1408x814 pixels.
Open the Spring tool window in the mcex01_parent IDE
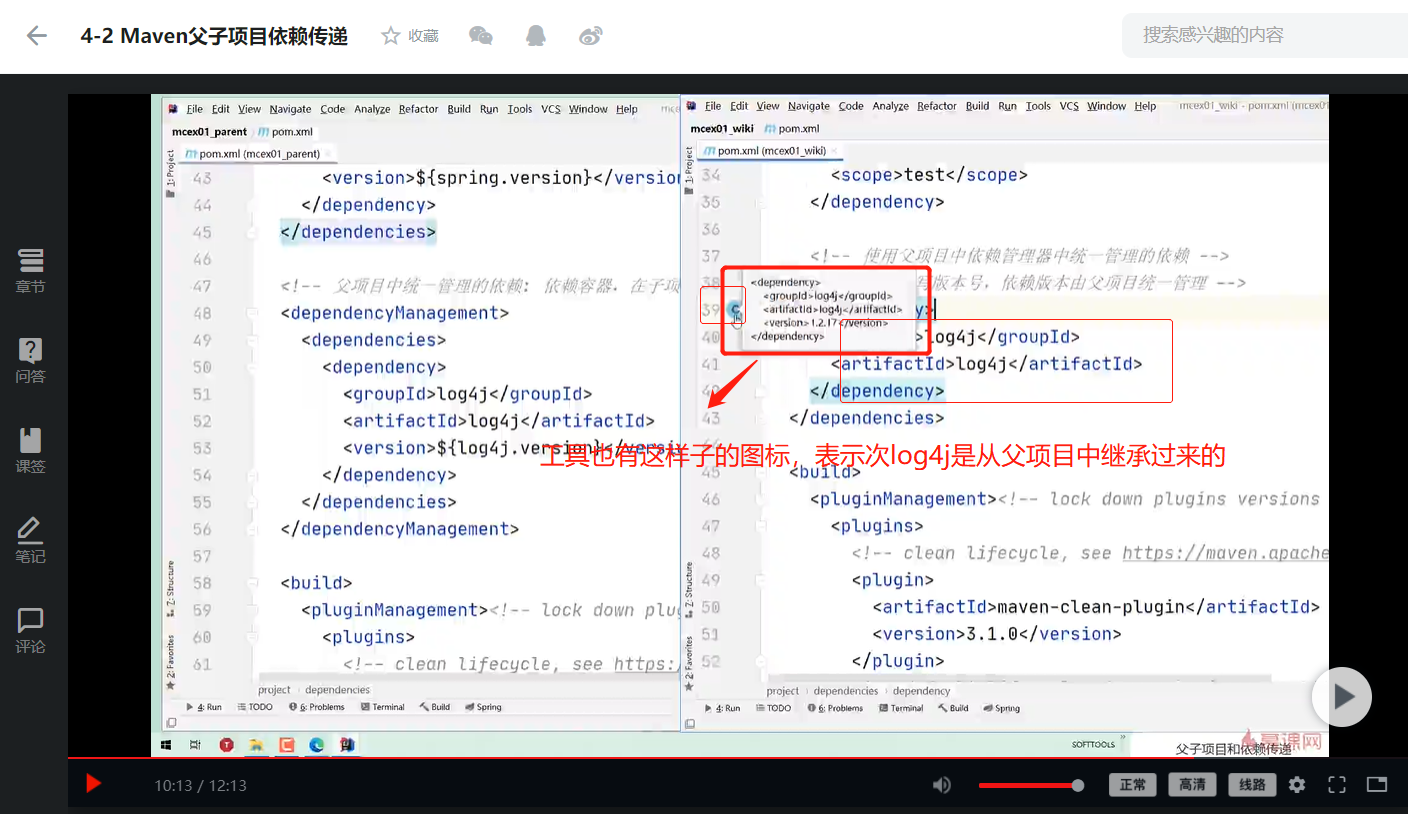[484, 707]
